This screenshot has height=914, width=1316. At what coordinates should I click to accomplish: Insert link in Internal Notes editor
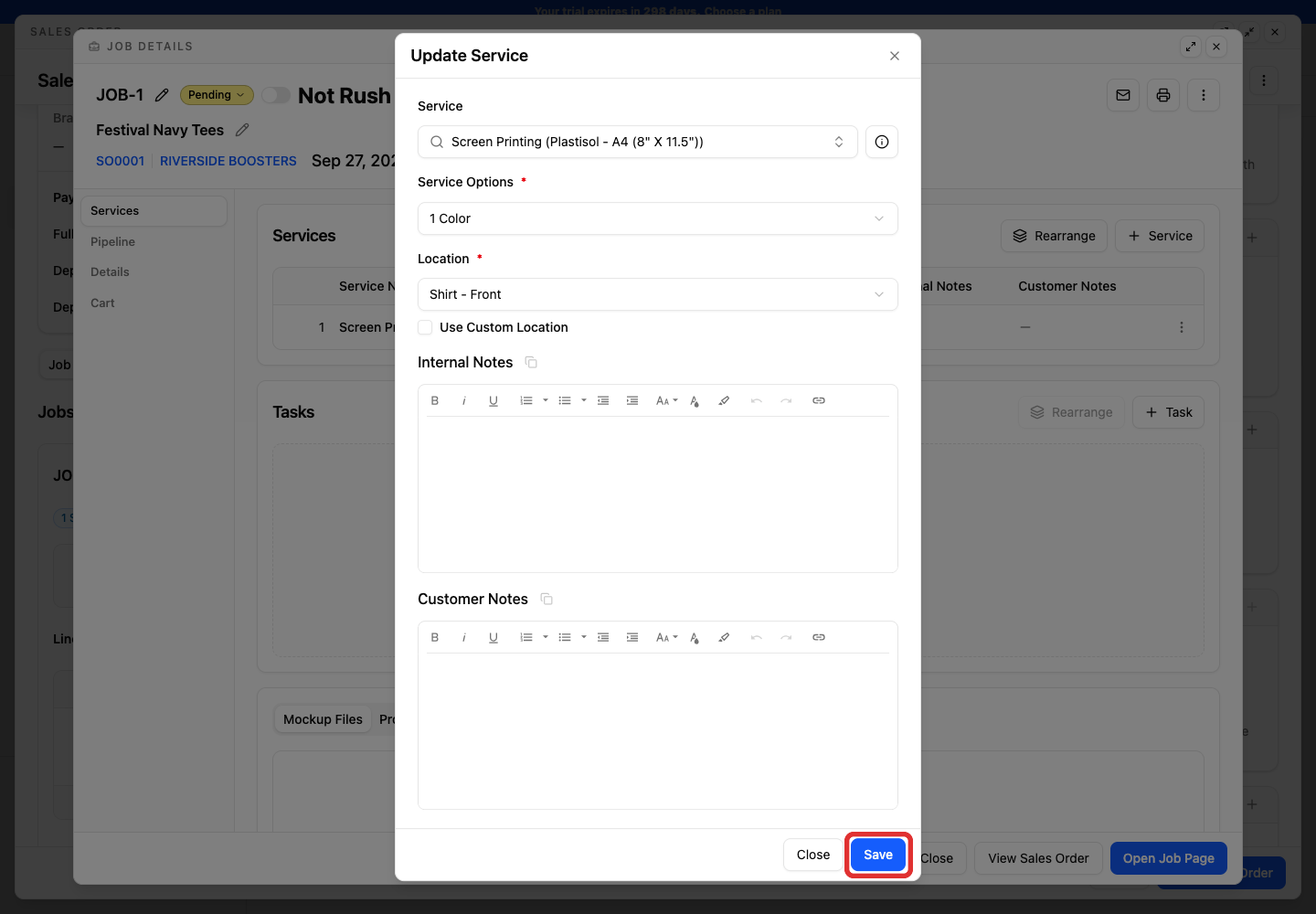click(819, 400)
